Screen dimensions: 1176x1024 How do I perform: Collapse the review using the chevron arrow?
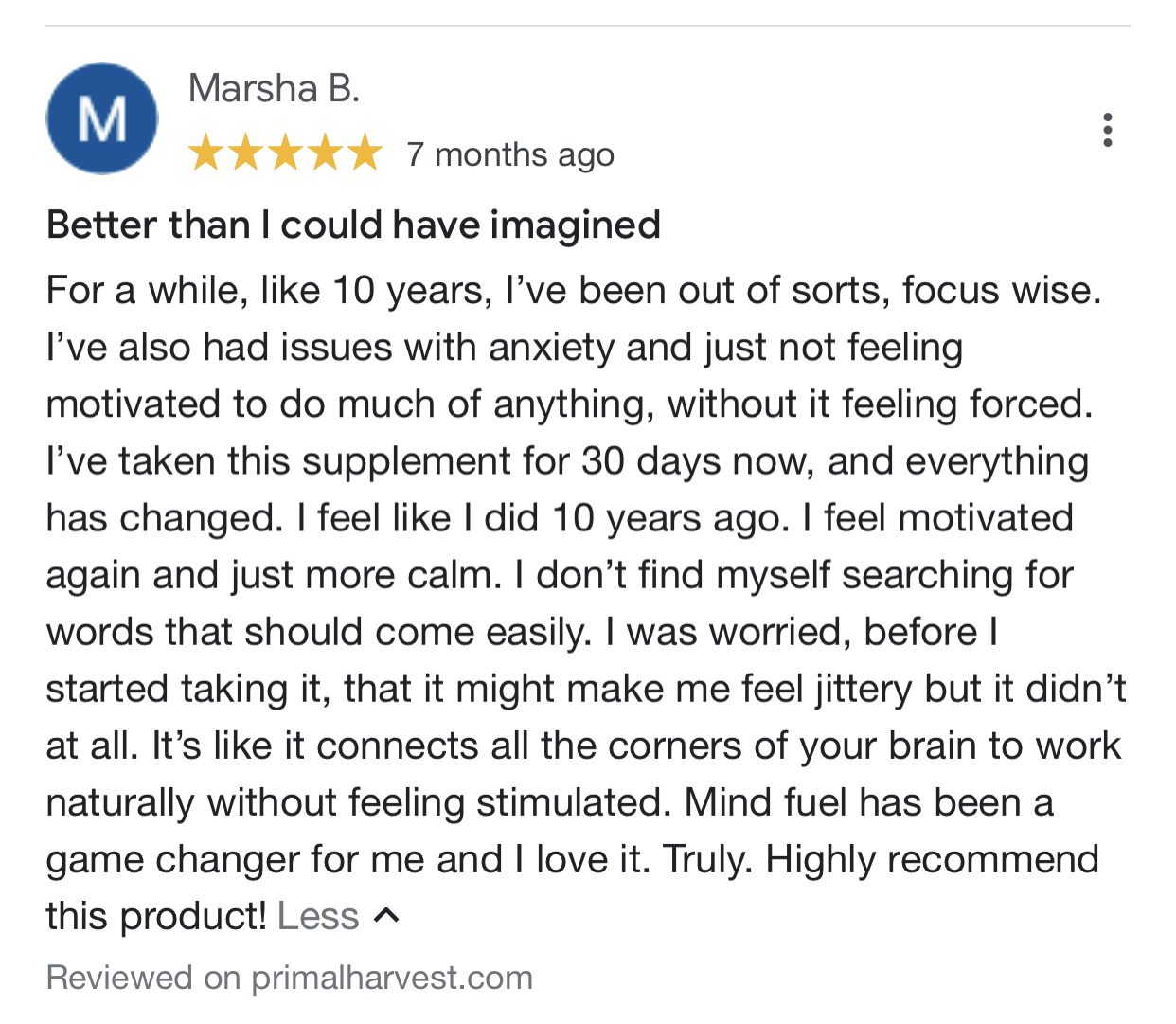pyautogui.click(x=388, y=914)
